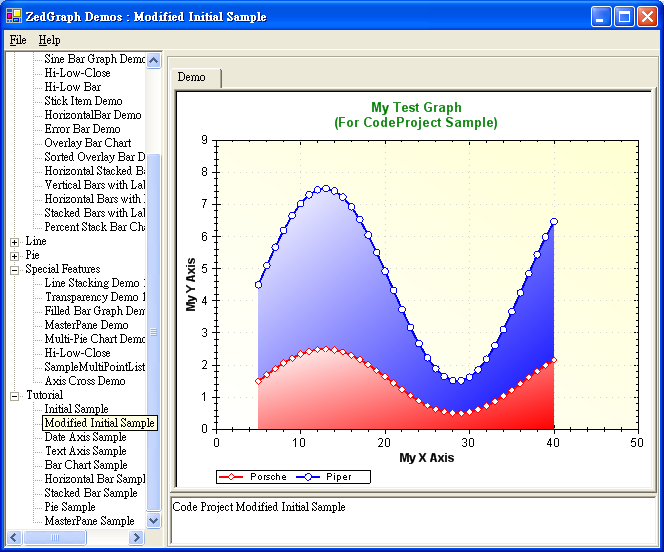Select the Line category label
The image size is (664, 552).
coord(36,241)
